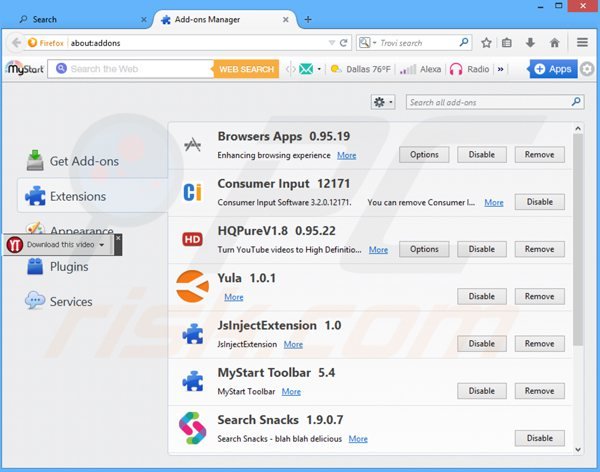
Task: Open the Alexa rank toolbar item
Action: click(x=420, y=69)
